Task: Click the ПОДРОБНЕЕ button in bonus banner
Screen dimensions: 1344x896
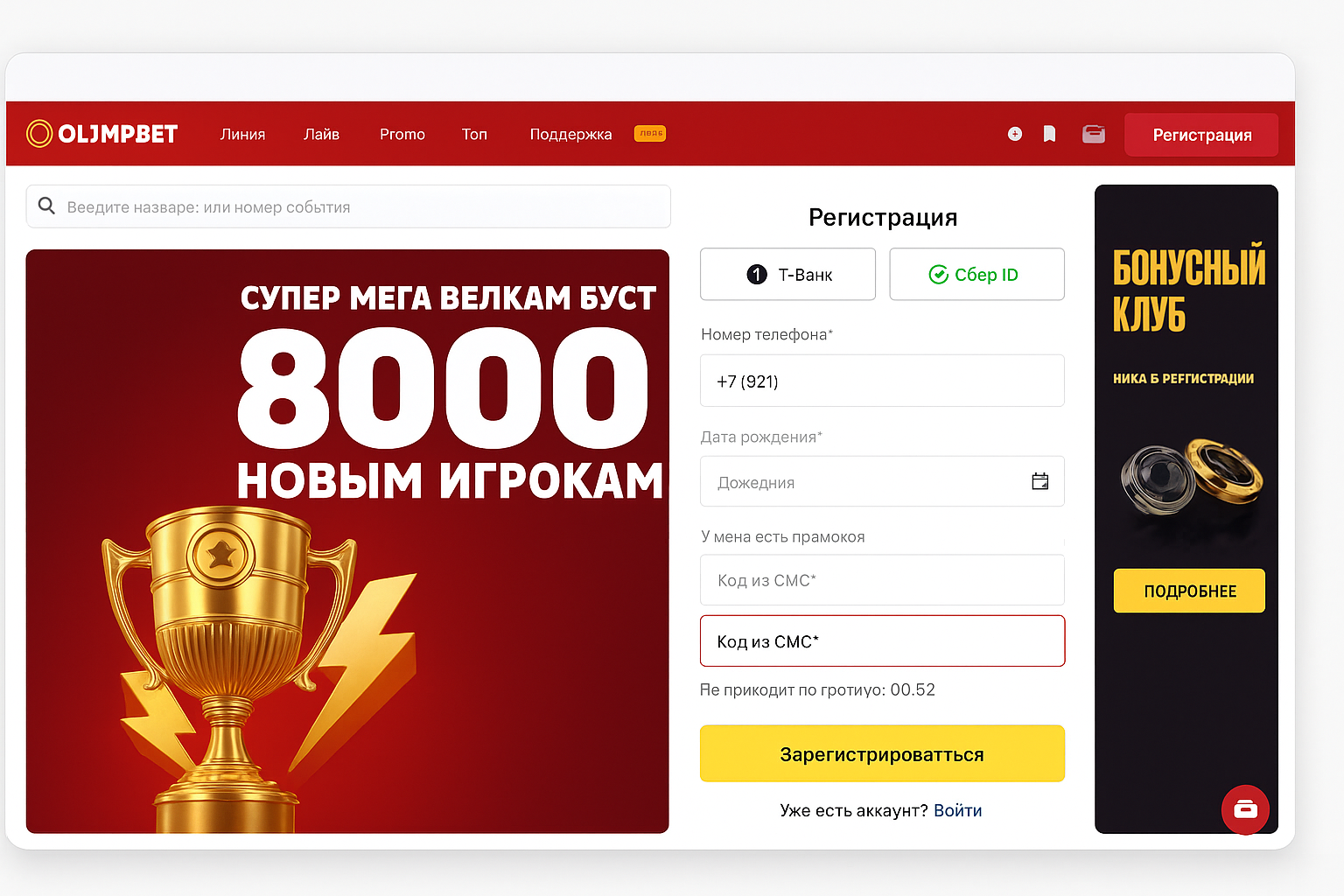Action: 1189,591
